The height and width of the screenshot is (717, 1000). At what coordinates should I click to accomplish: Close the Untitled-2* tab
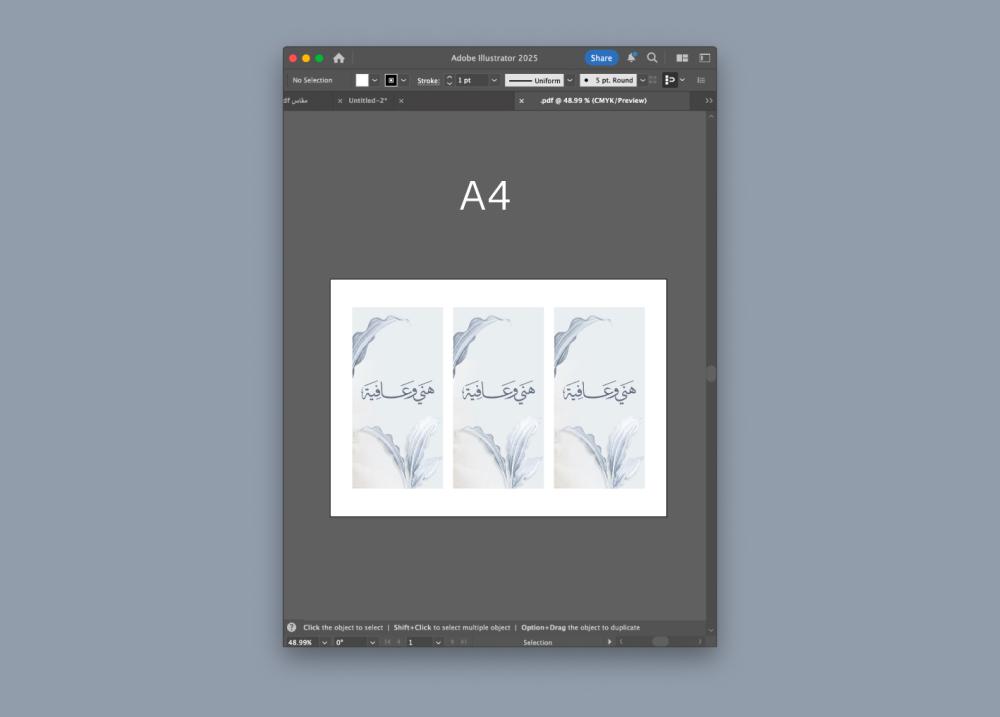click(x=340, y=101)
